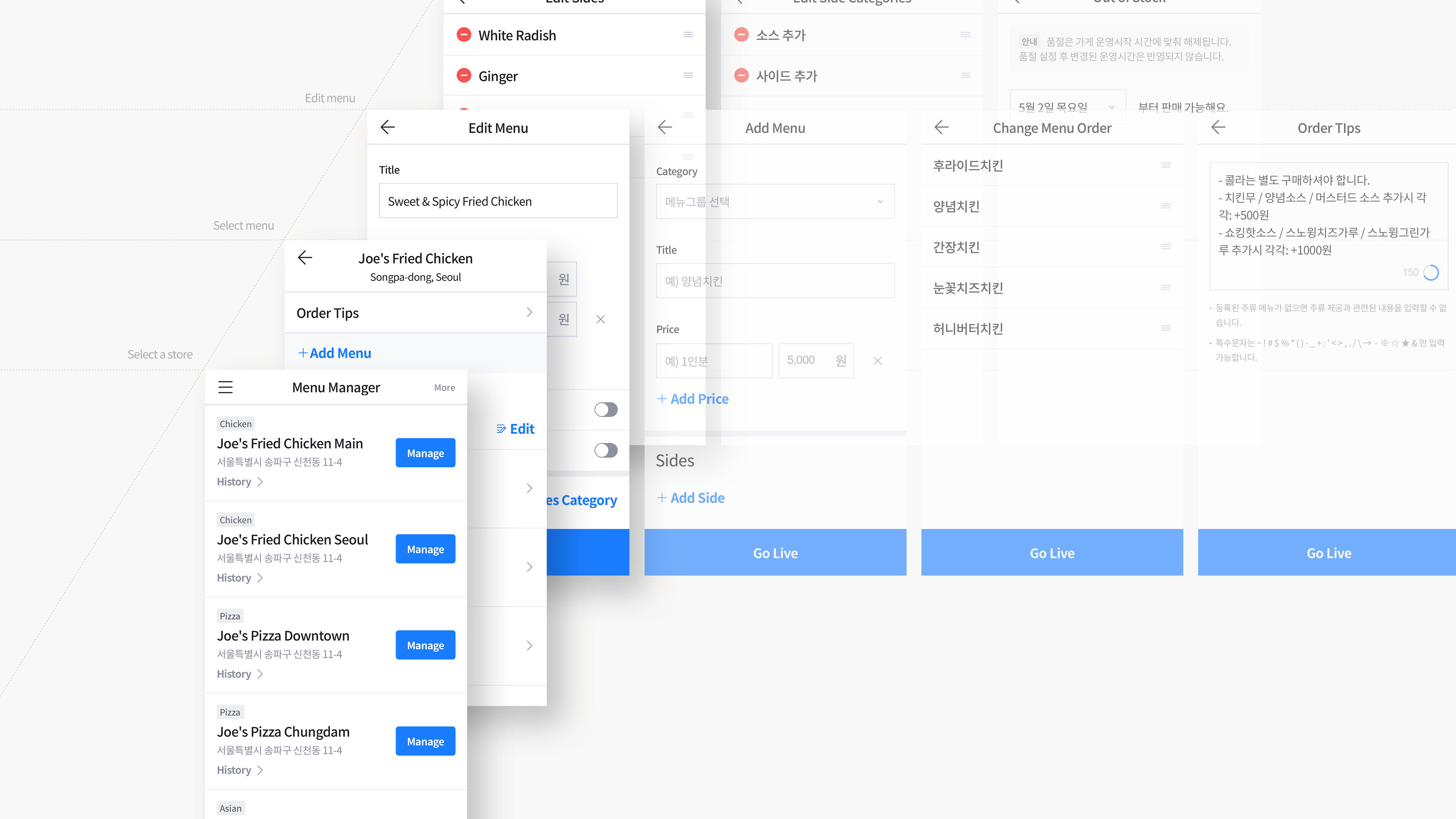Click back arrow on Change Menu Order screen
The height and width of the screenshot is (819, 1456).
941,127
